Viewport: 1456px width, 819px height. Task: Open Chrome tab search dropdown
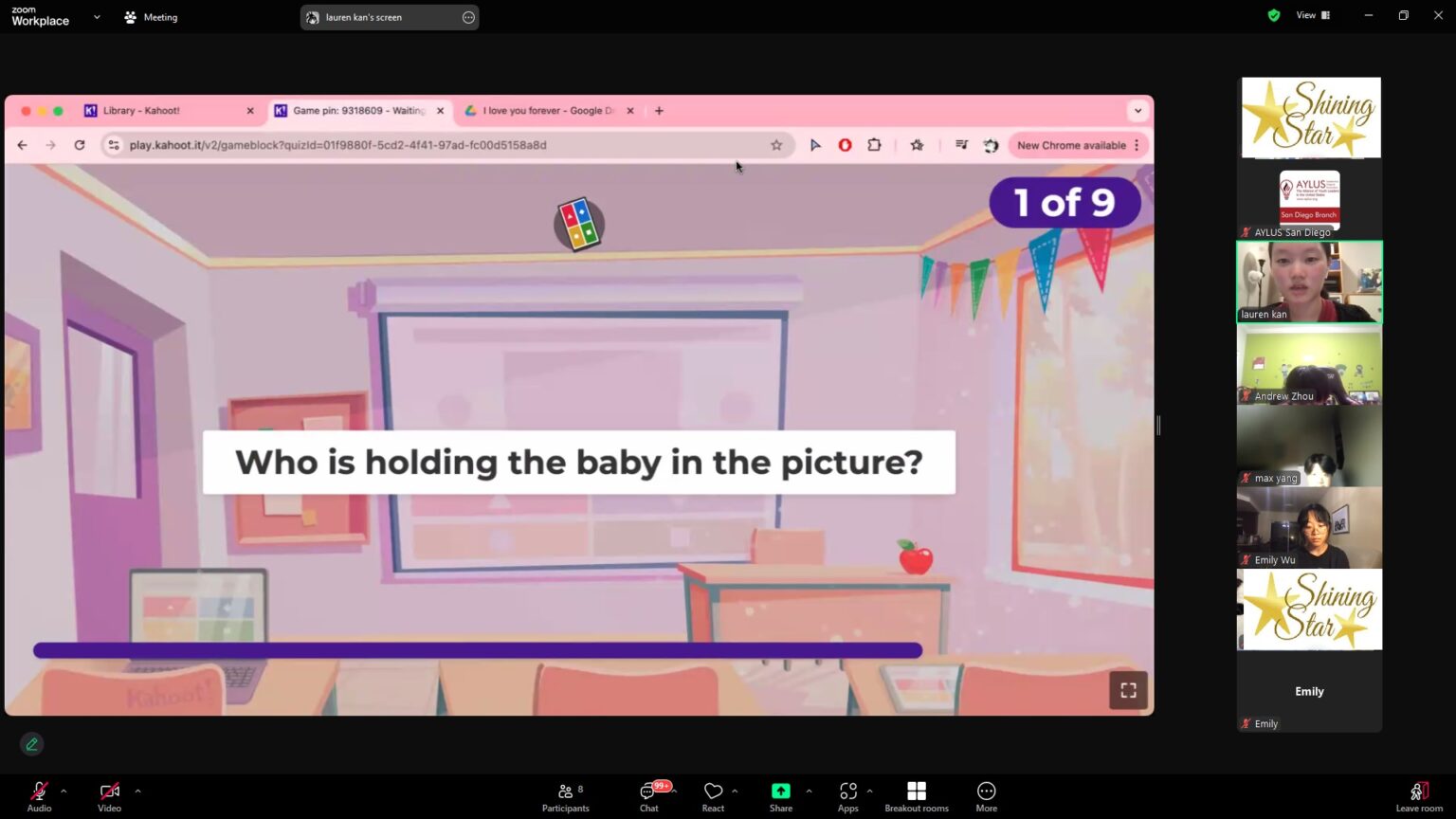1137,111
